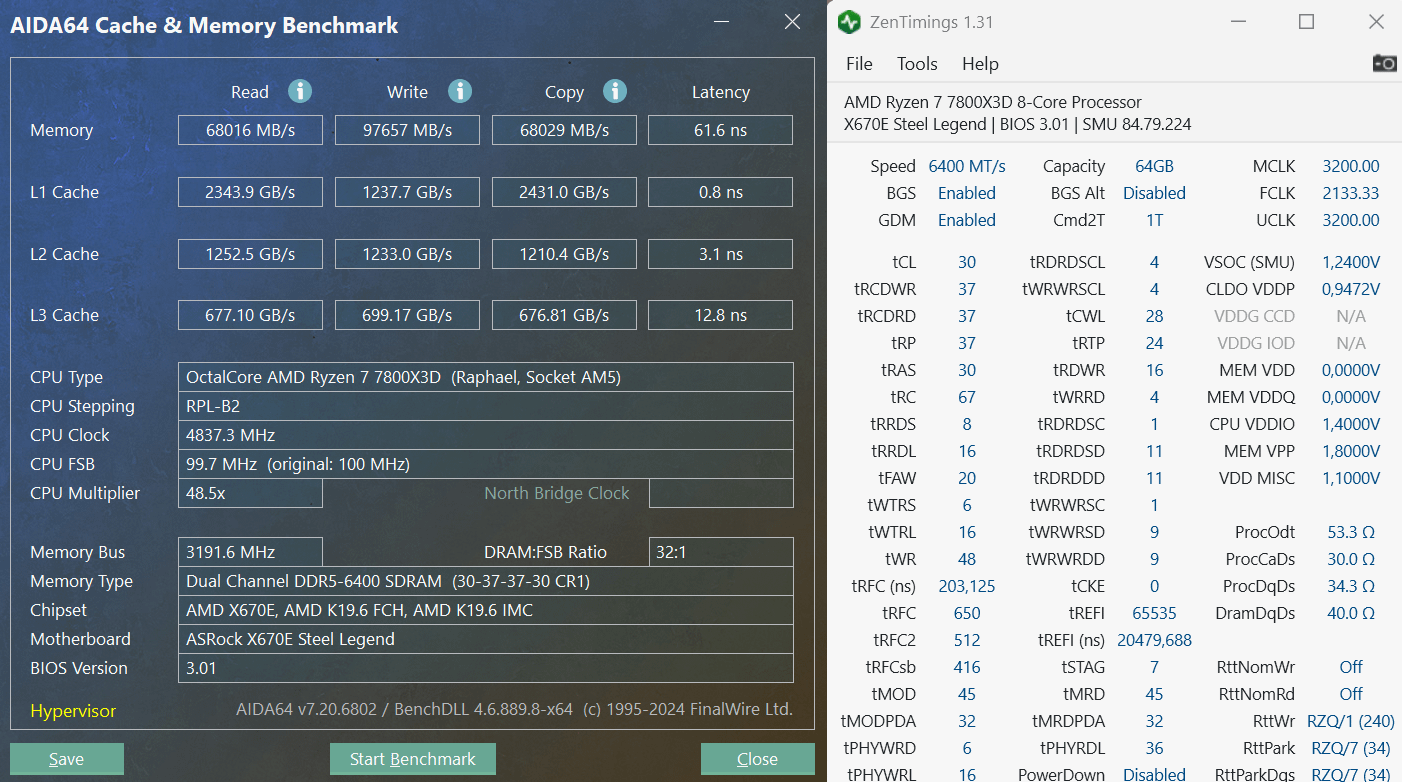Click the VSOC (SMU) value 1,2400V

[1351, 262]
